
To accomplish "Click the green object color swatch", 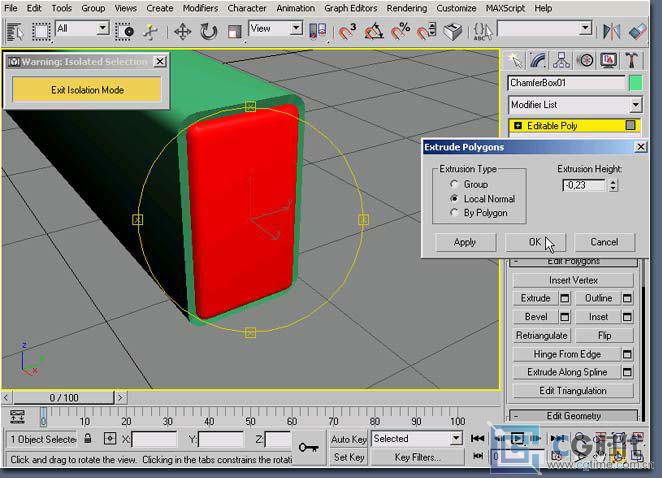I will click(635, 83).
